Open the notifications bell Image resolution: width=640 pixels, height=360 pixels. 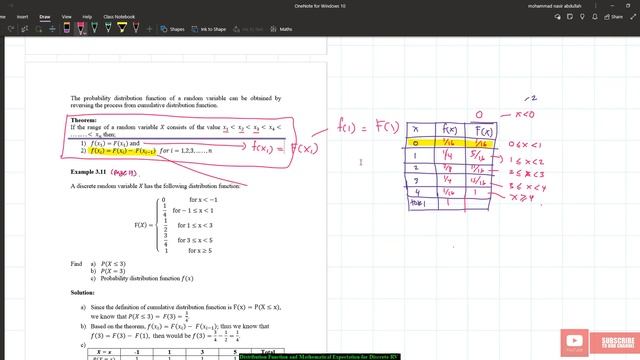(x=595, y=17)
